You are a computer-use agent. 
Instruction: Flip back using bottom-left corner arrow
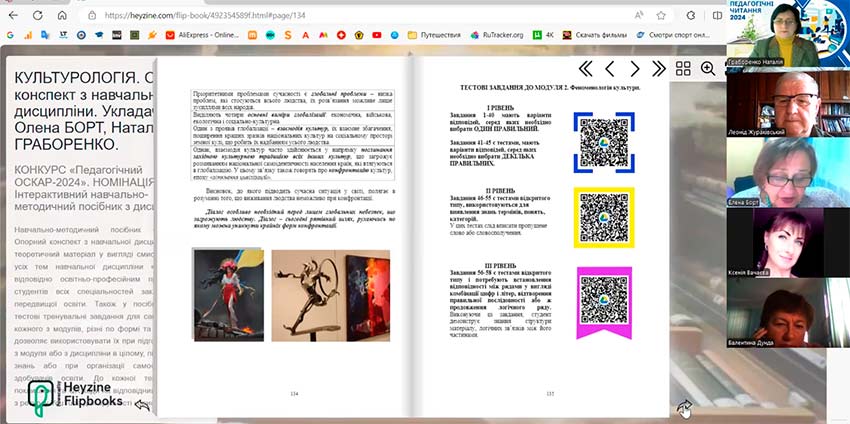(142, 405)
